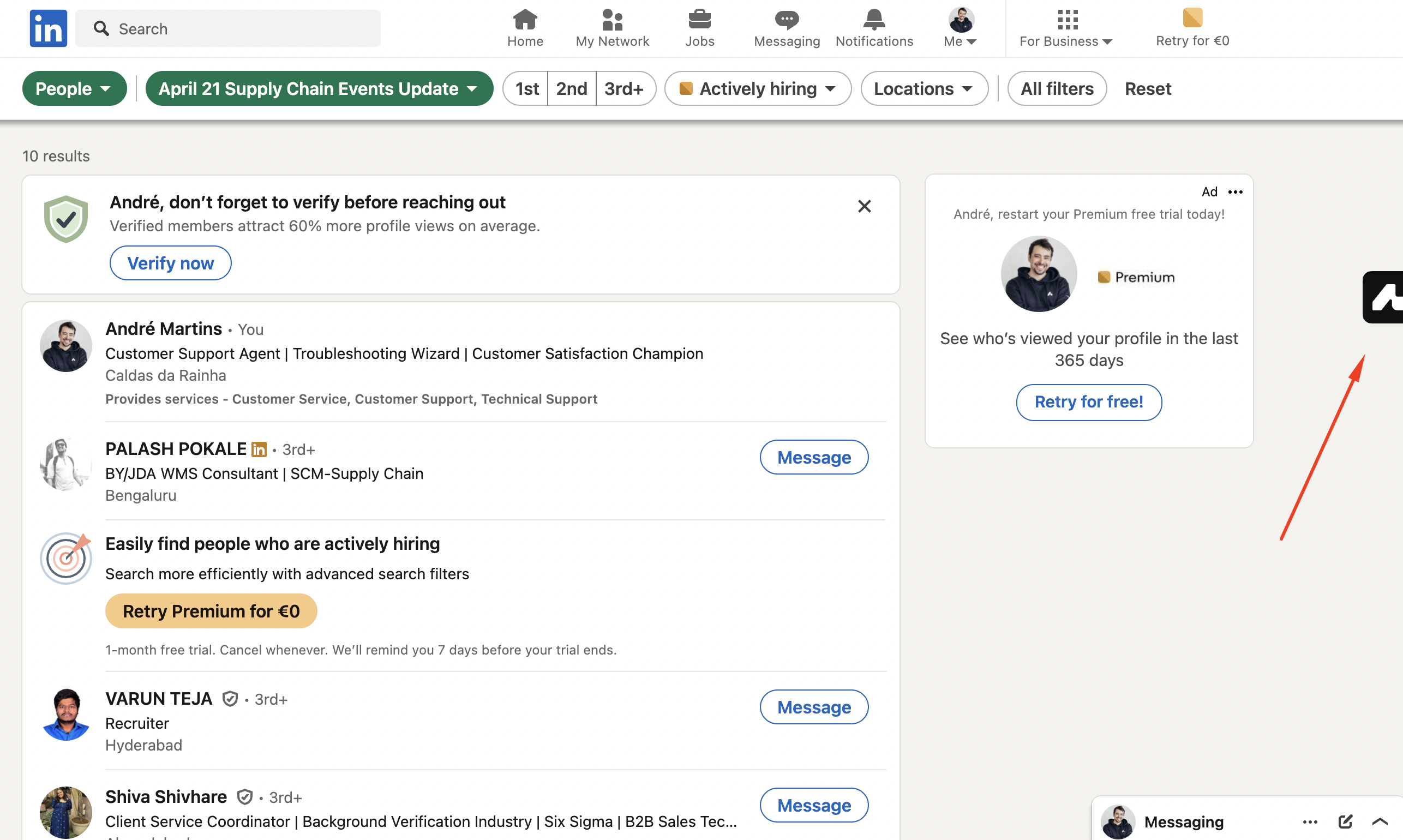Click Retry Premium for €0 button
The image size is (1403, 840).
pyautogui.click(x=211, y=611)
